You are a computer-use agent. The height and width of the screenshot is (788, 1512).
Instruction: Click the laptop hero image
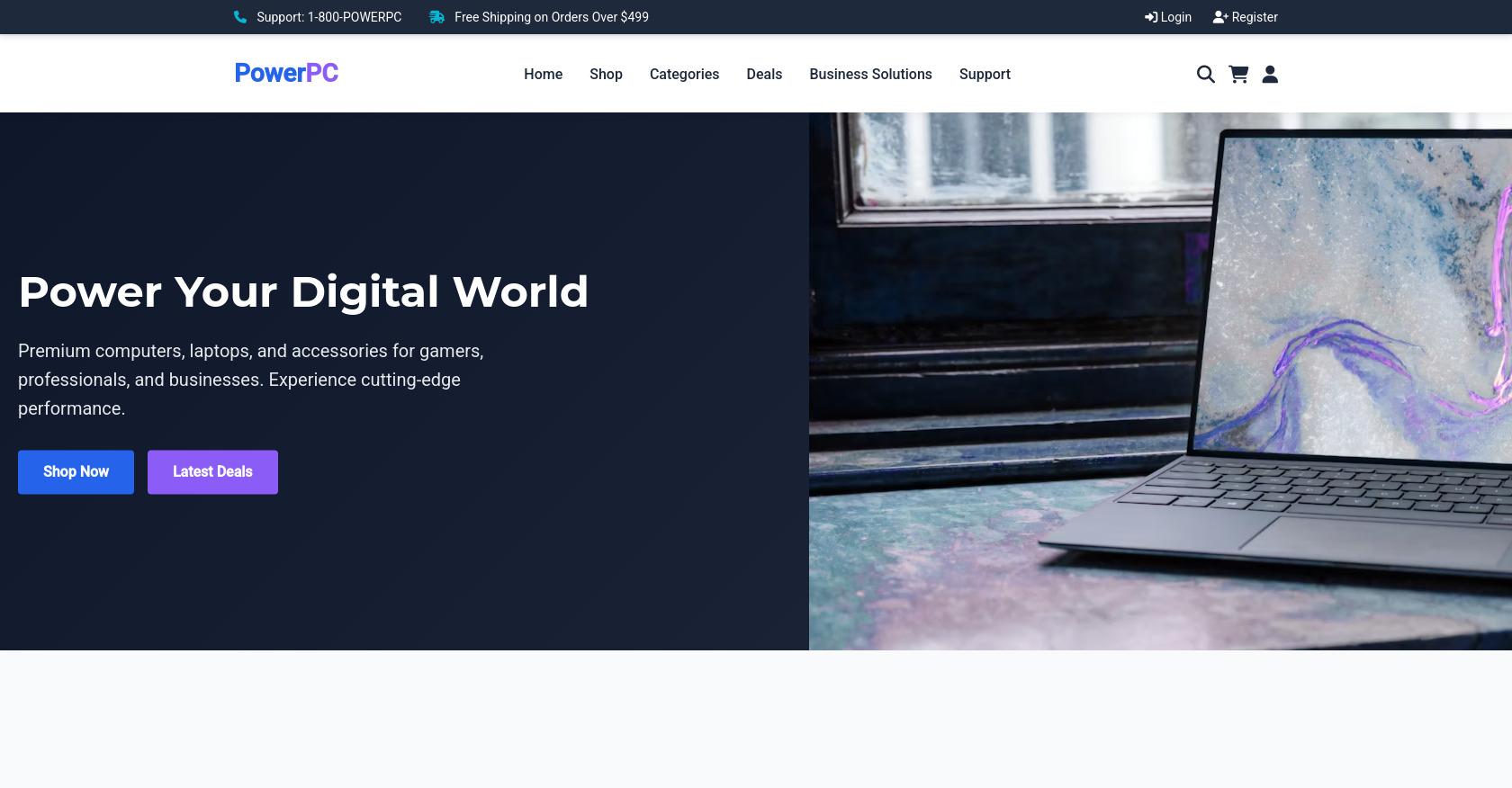(x=1159, y=381)
